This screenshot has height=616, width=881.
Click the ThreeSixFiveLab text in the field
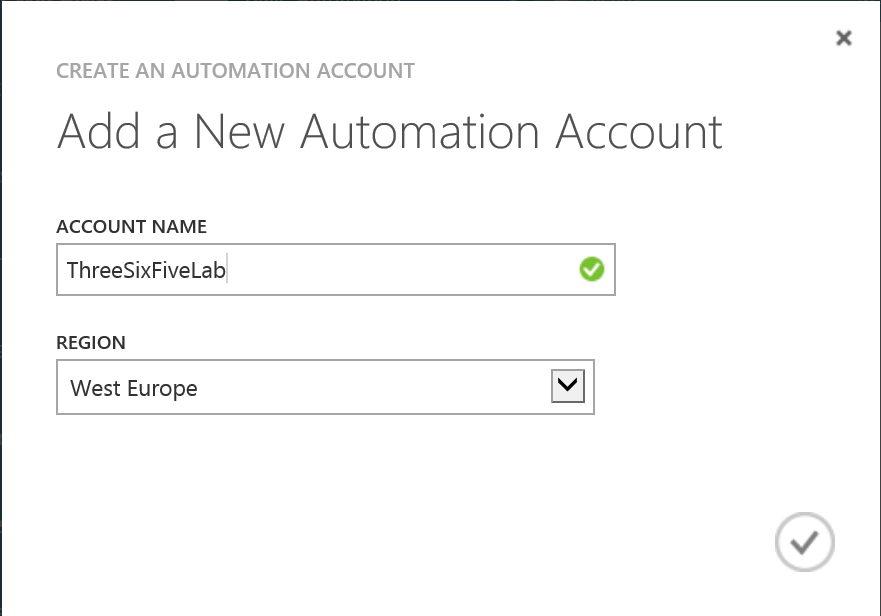point(148,270)
